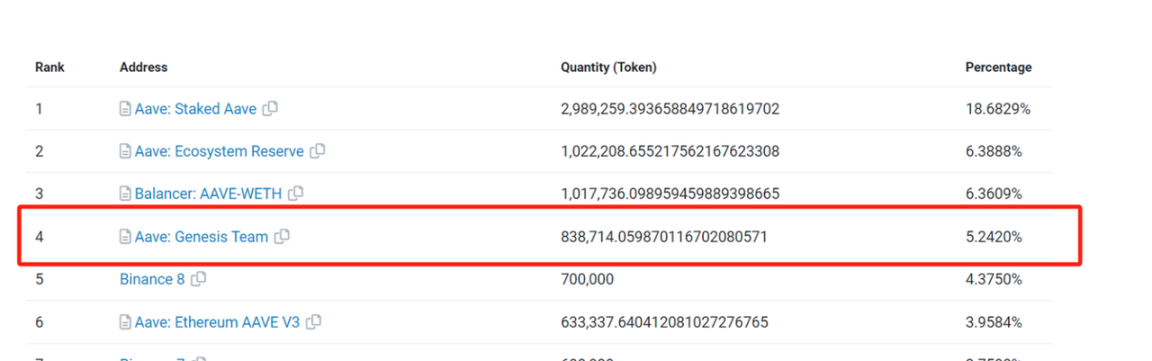Click rank number 5 cell
This screenshot has height=361, width=1152.
[x=39, y=279]
